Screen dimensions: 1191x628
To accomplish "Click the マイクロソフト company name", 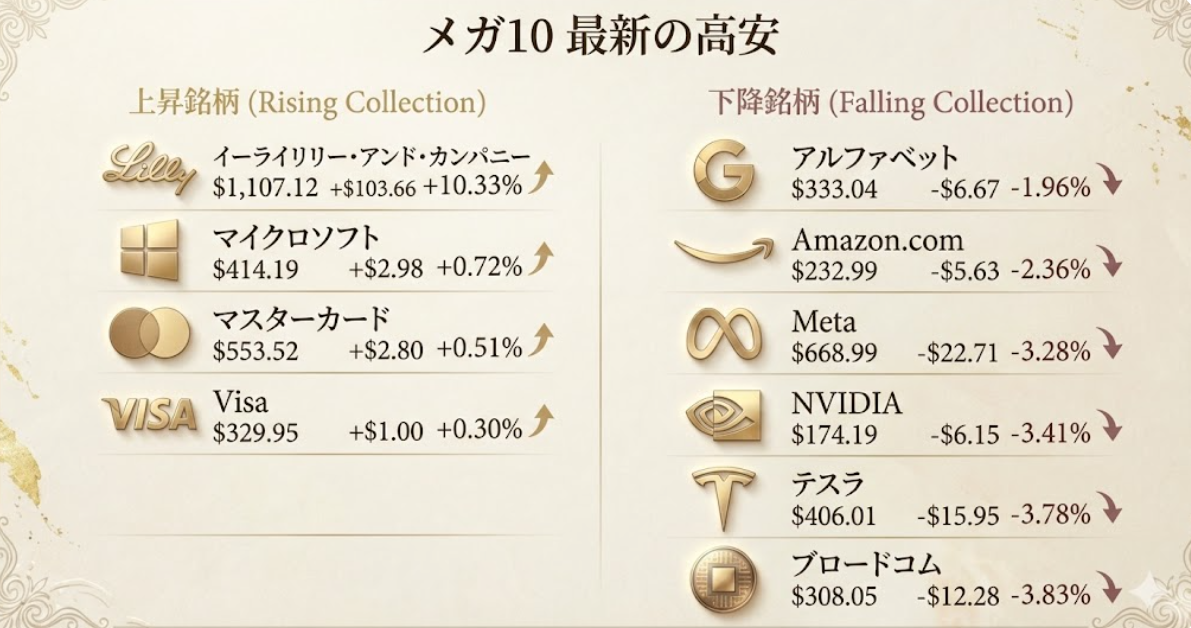I will pyautogui.click(x=296, y=238).
